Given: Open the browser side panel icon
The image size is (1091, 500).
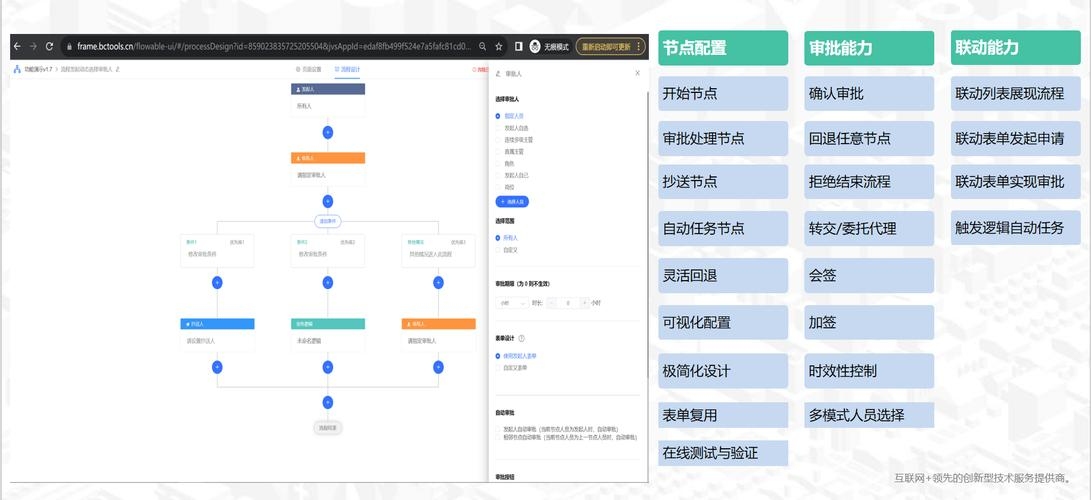Looking at the screenshot, I should click(x=518, y=47).
